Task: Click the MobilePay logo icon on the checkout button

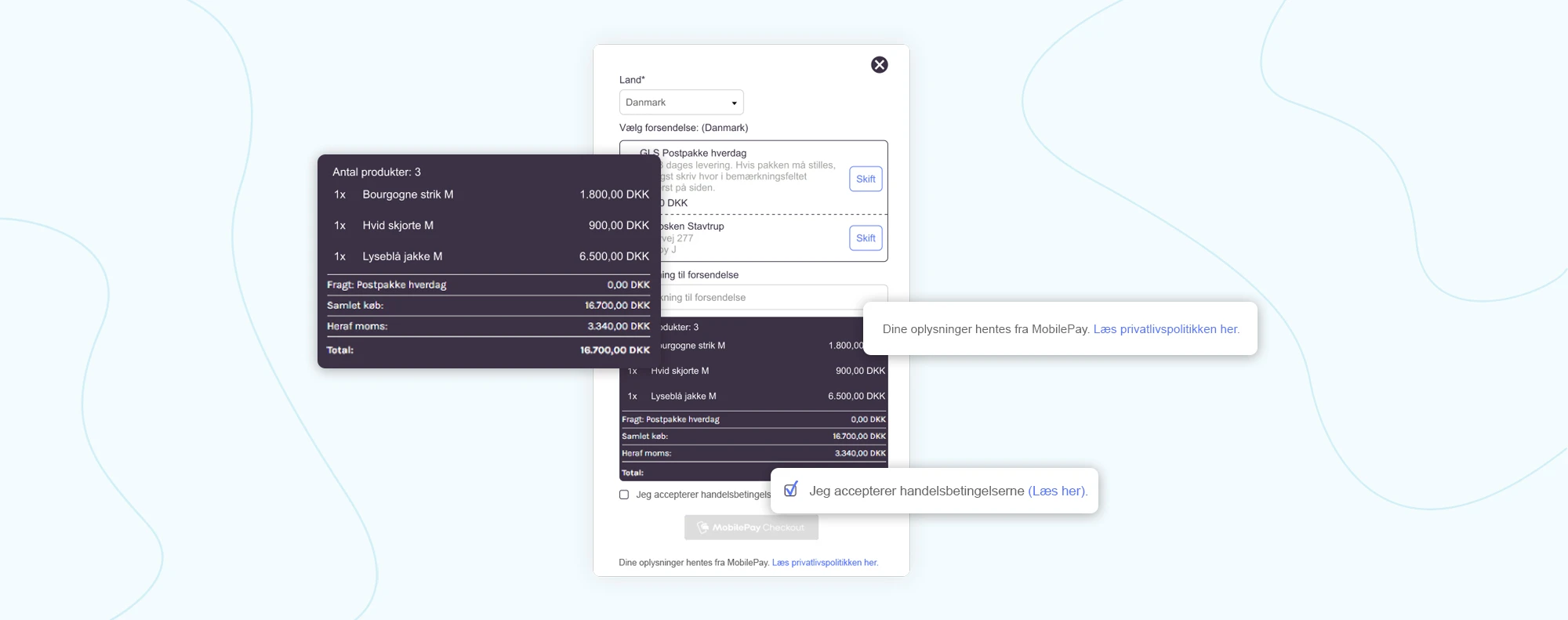Action: point(703,528)
